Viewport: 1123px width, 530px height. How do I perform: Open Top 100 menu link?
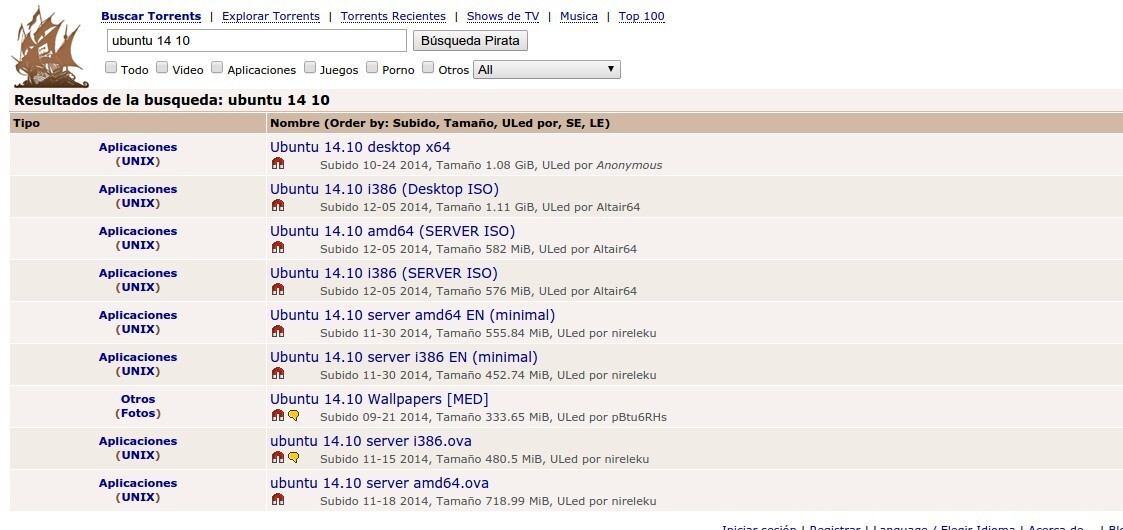tap(642, 16)
